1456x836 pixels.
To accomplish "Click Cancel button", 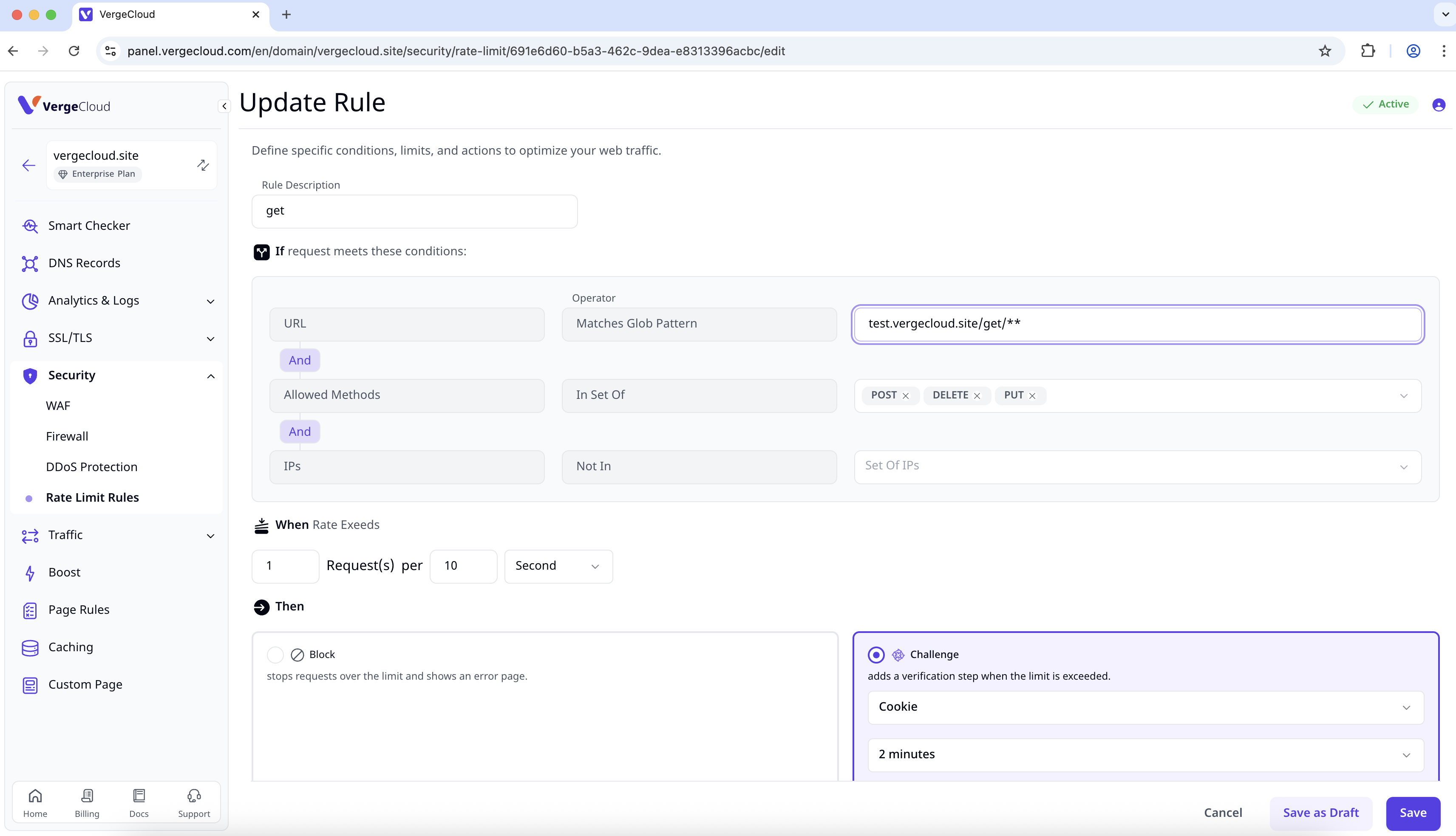I will coord(1223,813).
